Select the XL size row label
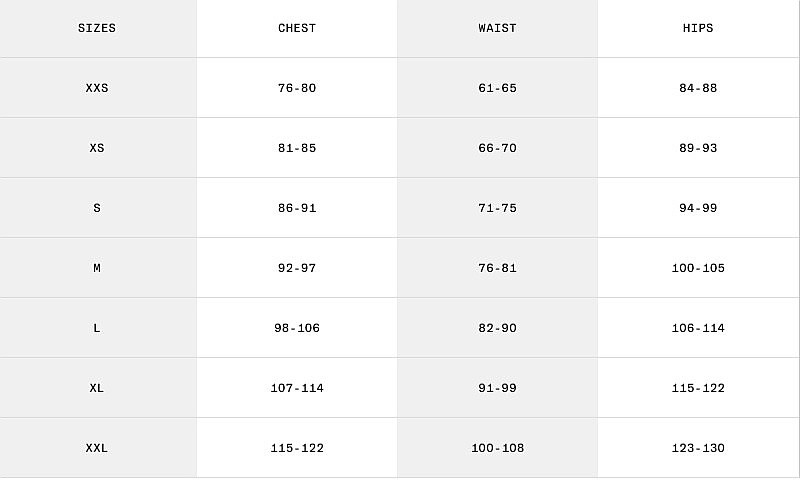This screenshot has height=484, width=802. tap(97, 388)
